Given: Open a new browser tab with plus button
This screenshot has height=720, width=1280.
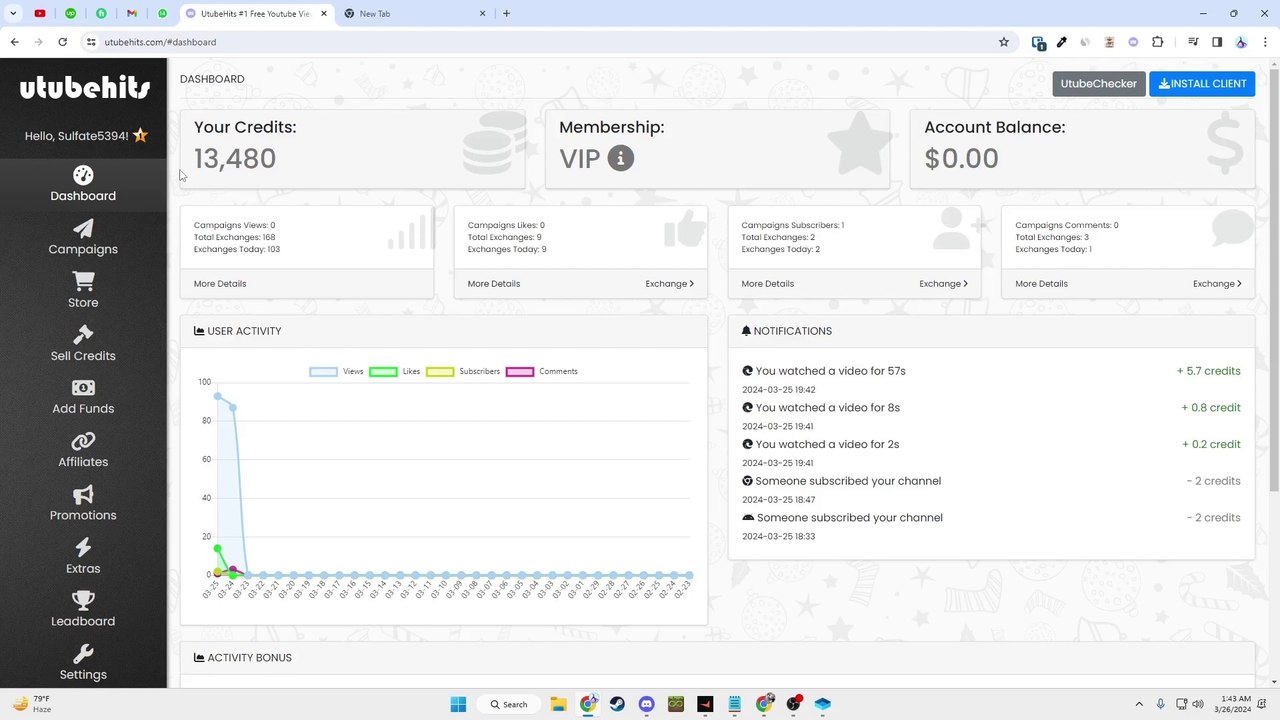Looking at the screenshot, I should click(x=506, y=14).
